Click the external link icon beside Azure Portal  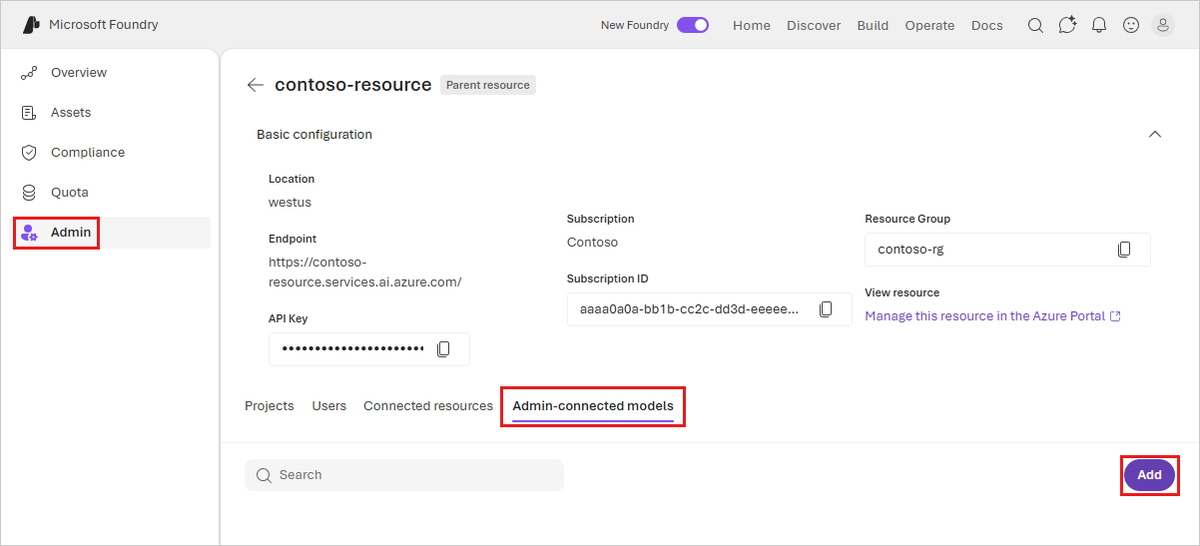coord(1115,316)
